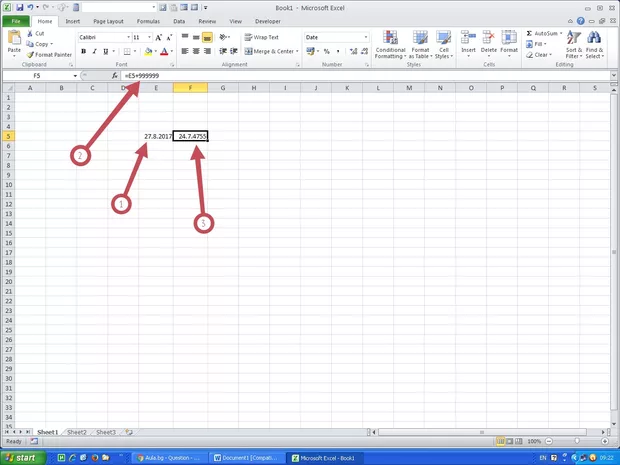This screenshot has width=620, height=465.
Task: Open the Fill menu
Action: coord(536,44)
